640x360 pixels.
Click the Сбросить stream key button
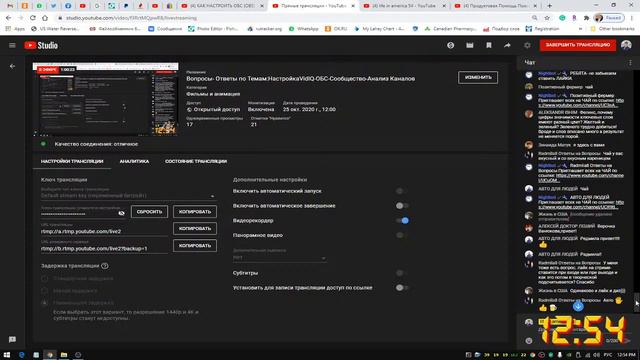[x=149, y=211]
